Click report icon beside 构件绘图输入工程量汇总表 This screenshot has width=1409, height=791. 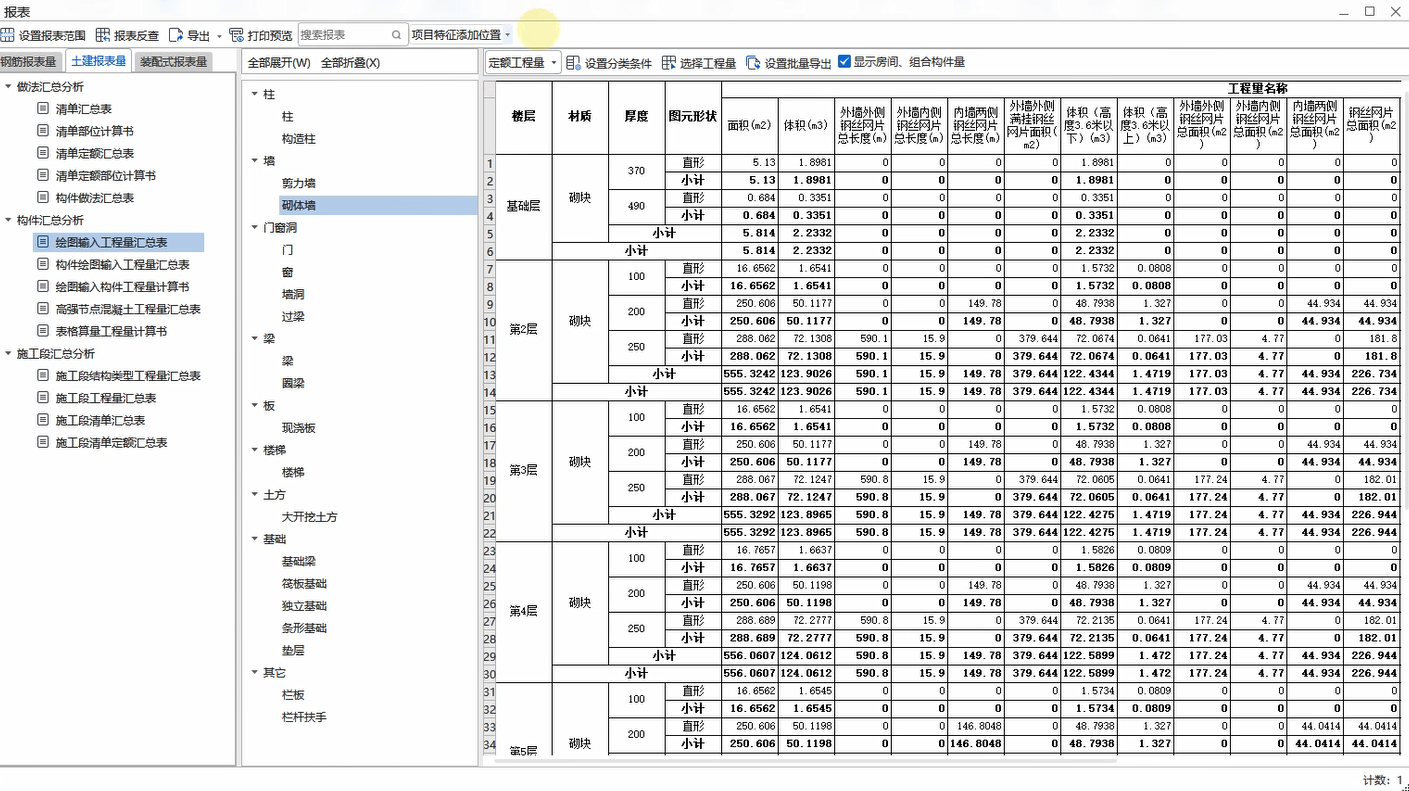(43, 264)
